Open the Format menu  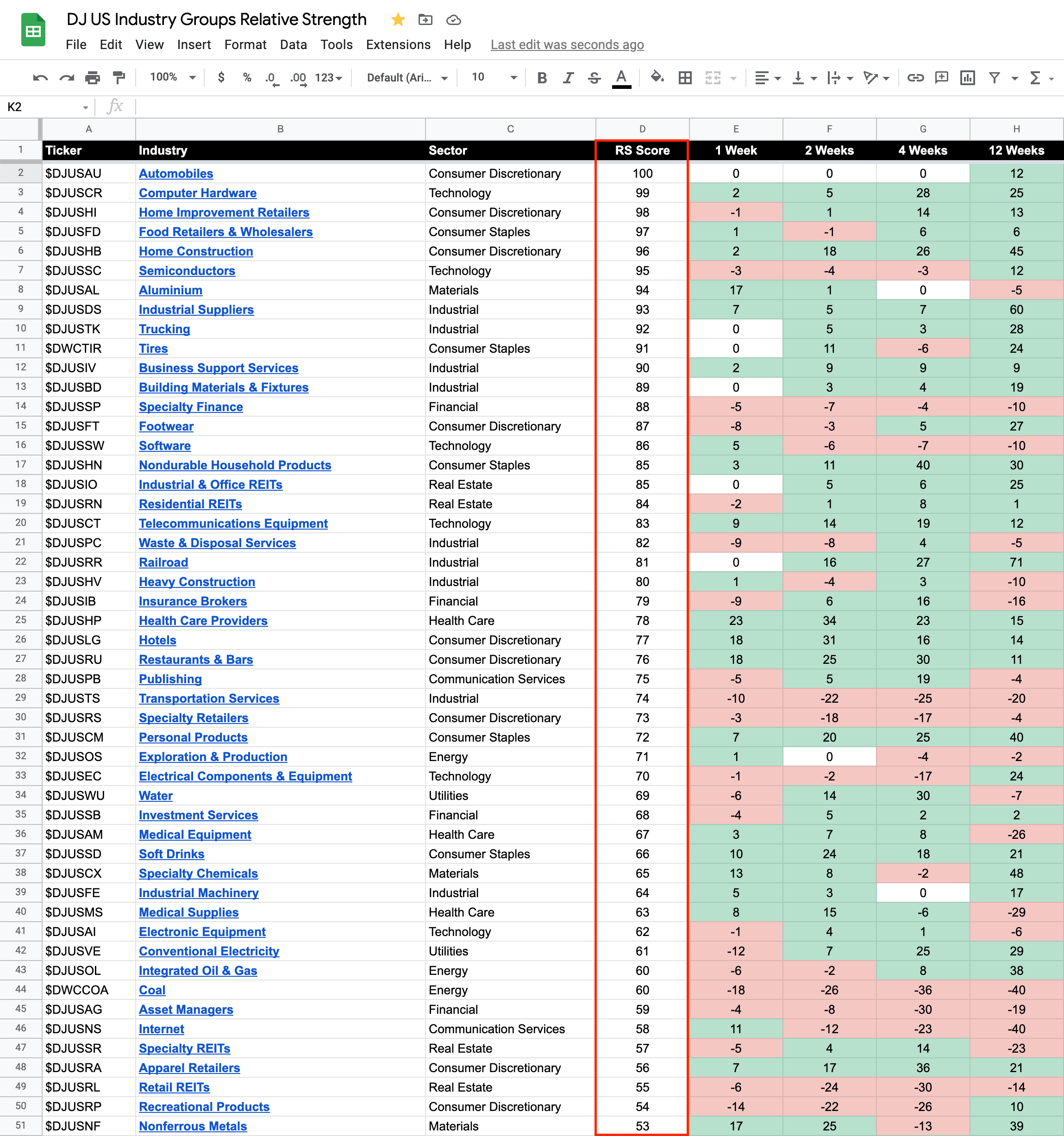click(x=245, y=44)
